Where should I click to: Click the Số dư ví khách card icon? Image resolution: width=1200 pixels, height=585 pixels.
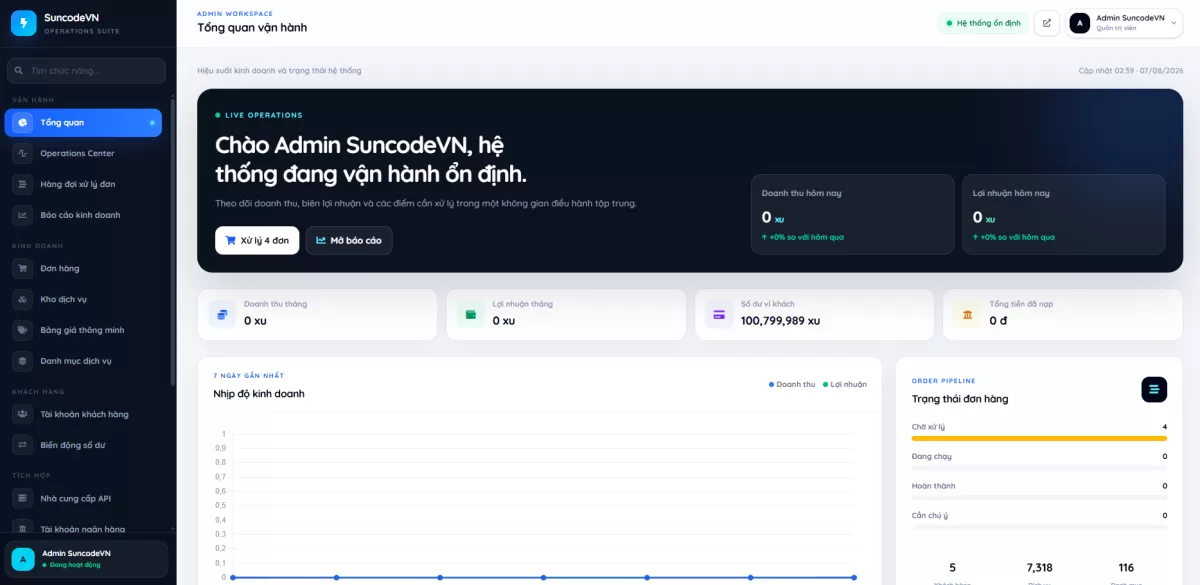point(719,315)
